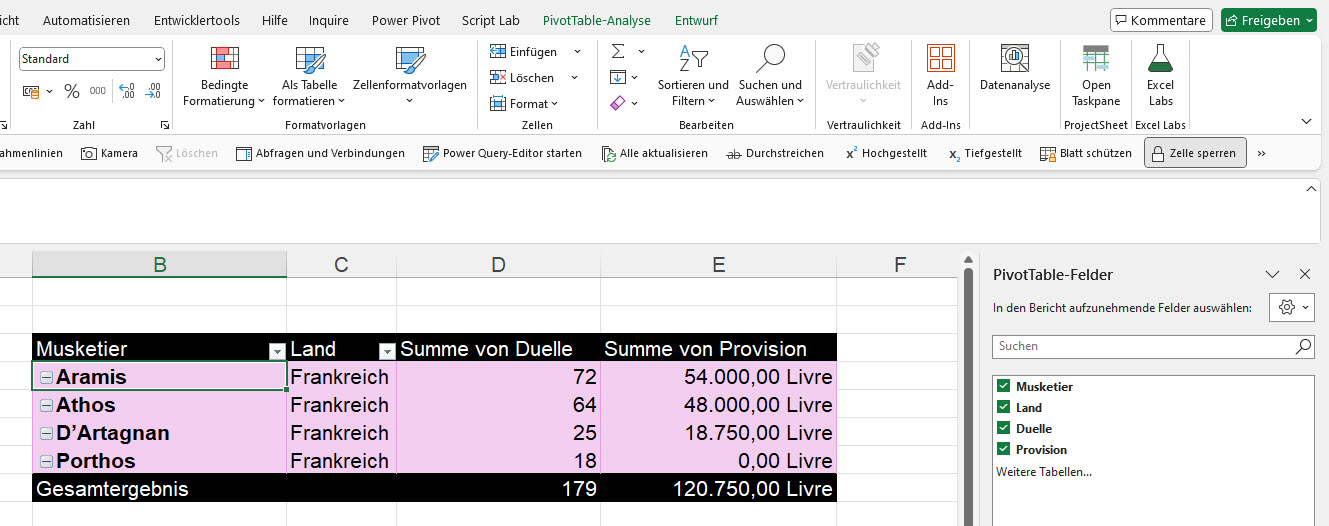Toggle the Provision field checkbox
This screenshot has height=526, width=1329.
(x=1004, y=449)
